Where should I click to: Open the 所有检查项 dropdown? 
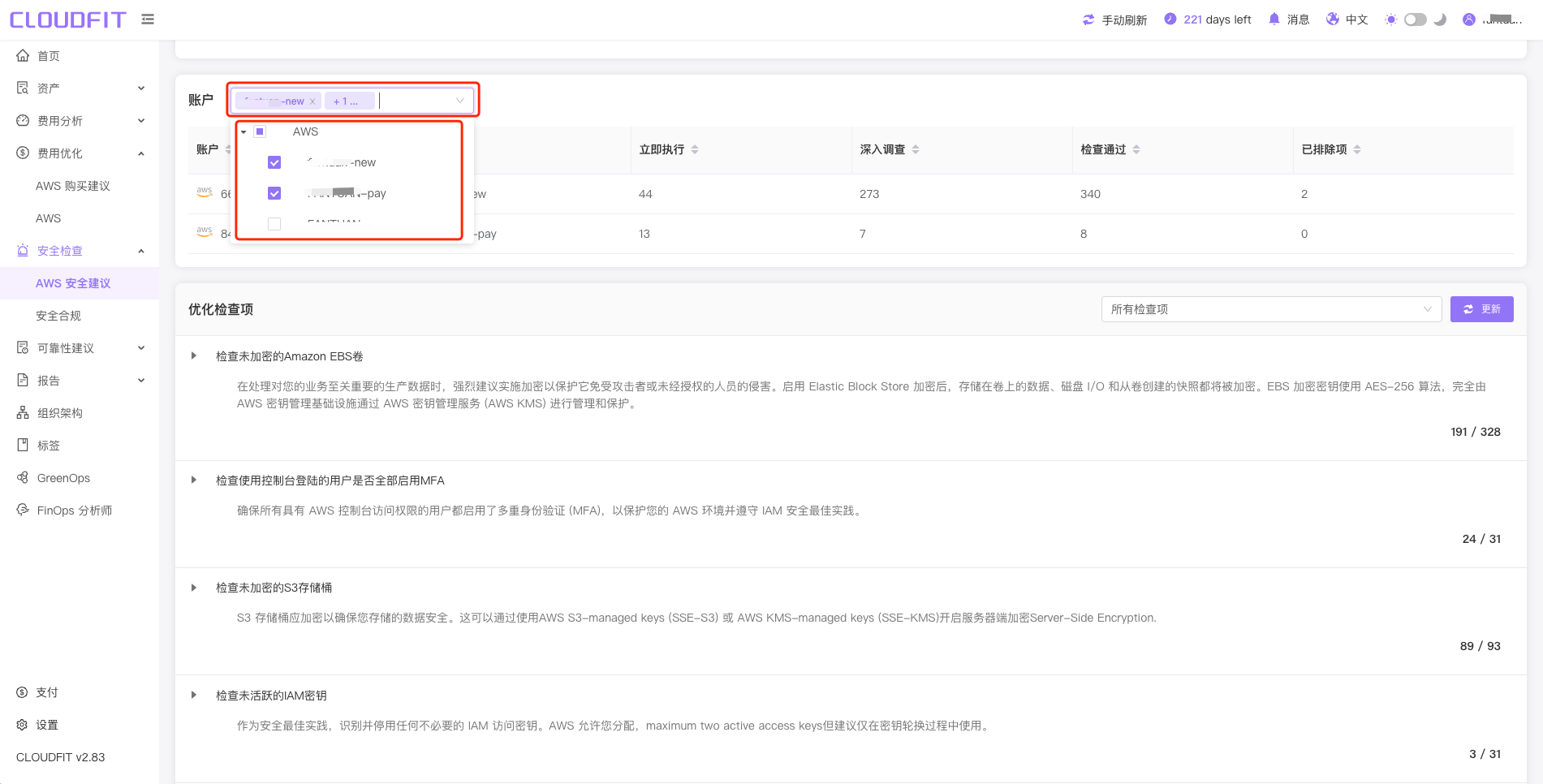[1271, 309]
